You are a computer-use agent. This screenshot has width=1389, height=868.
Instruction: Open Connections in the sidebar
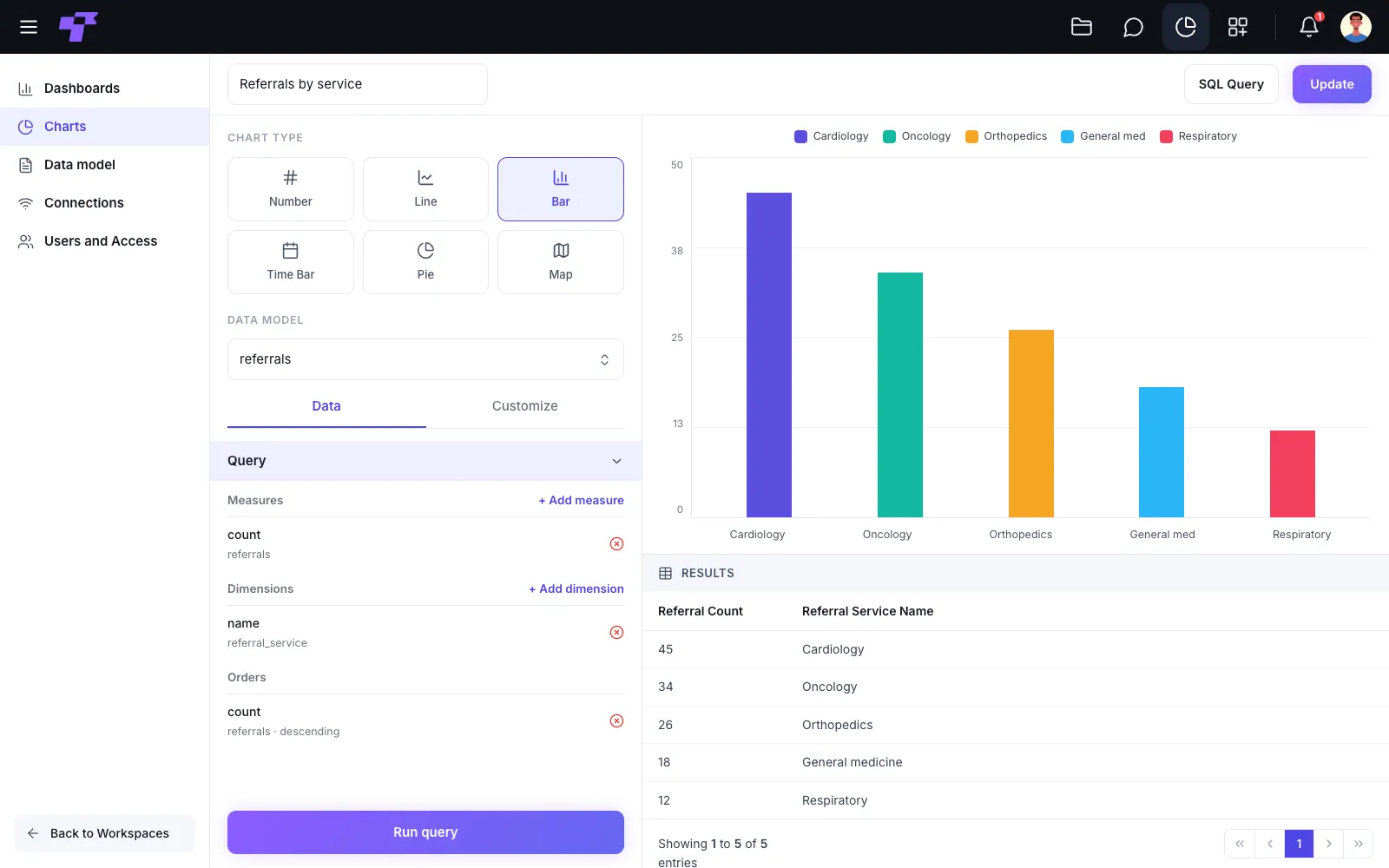click(x=104, y=203)
